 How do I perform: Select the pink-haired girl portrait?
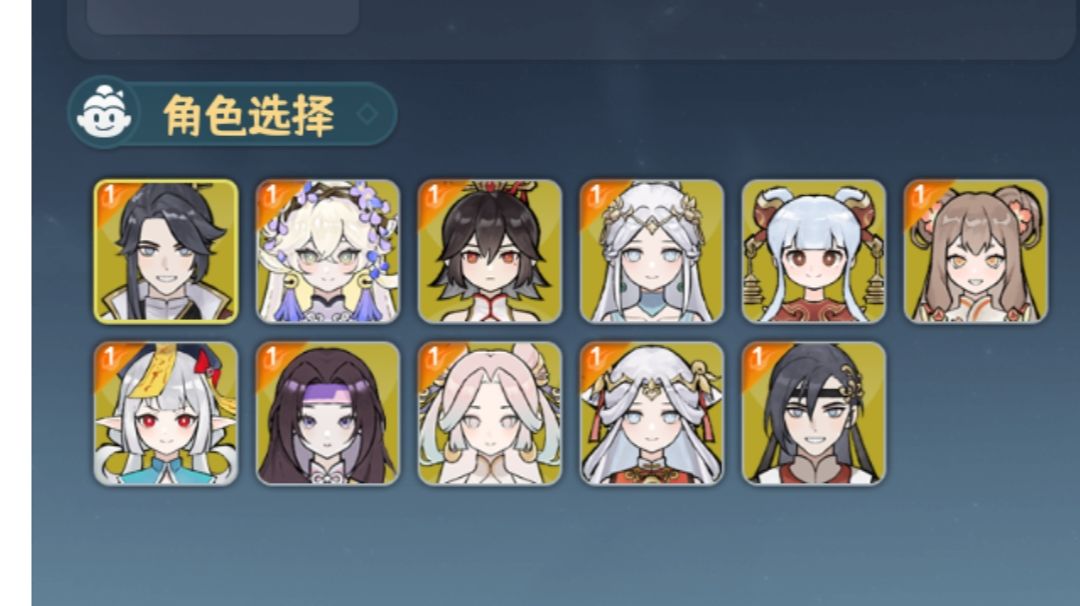pyautogui.click(x=490, y=414)
